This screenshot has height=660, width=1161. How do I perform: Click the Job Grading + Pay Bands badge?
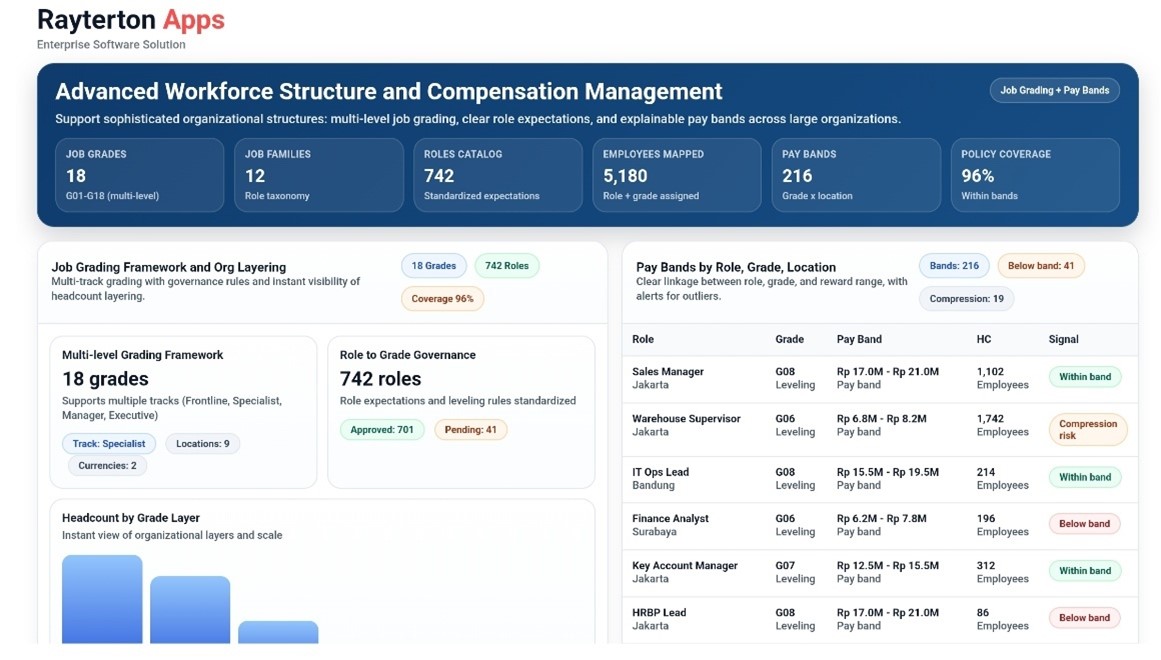pos(1054,90)
